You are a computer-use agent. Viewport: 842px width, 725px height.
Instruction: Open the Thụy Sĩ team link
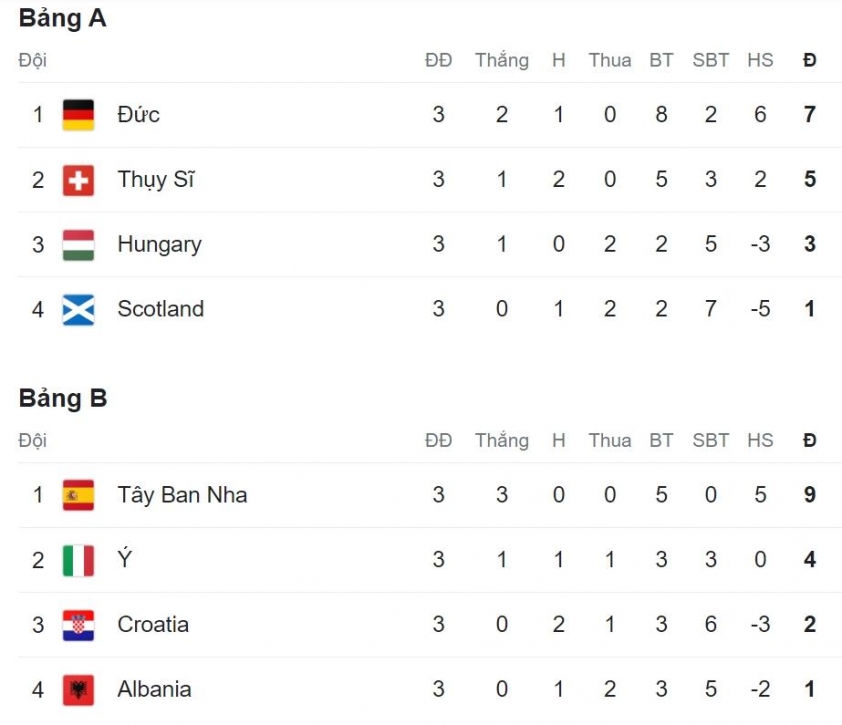156,180
